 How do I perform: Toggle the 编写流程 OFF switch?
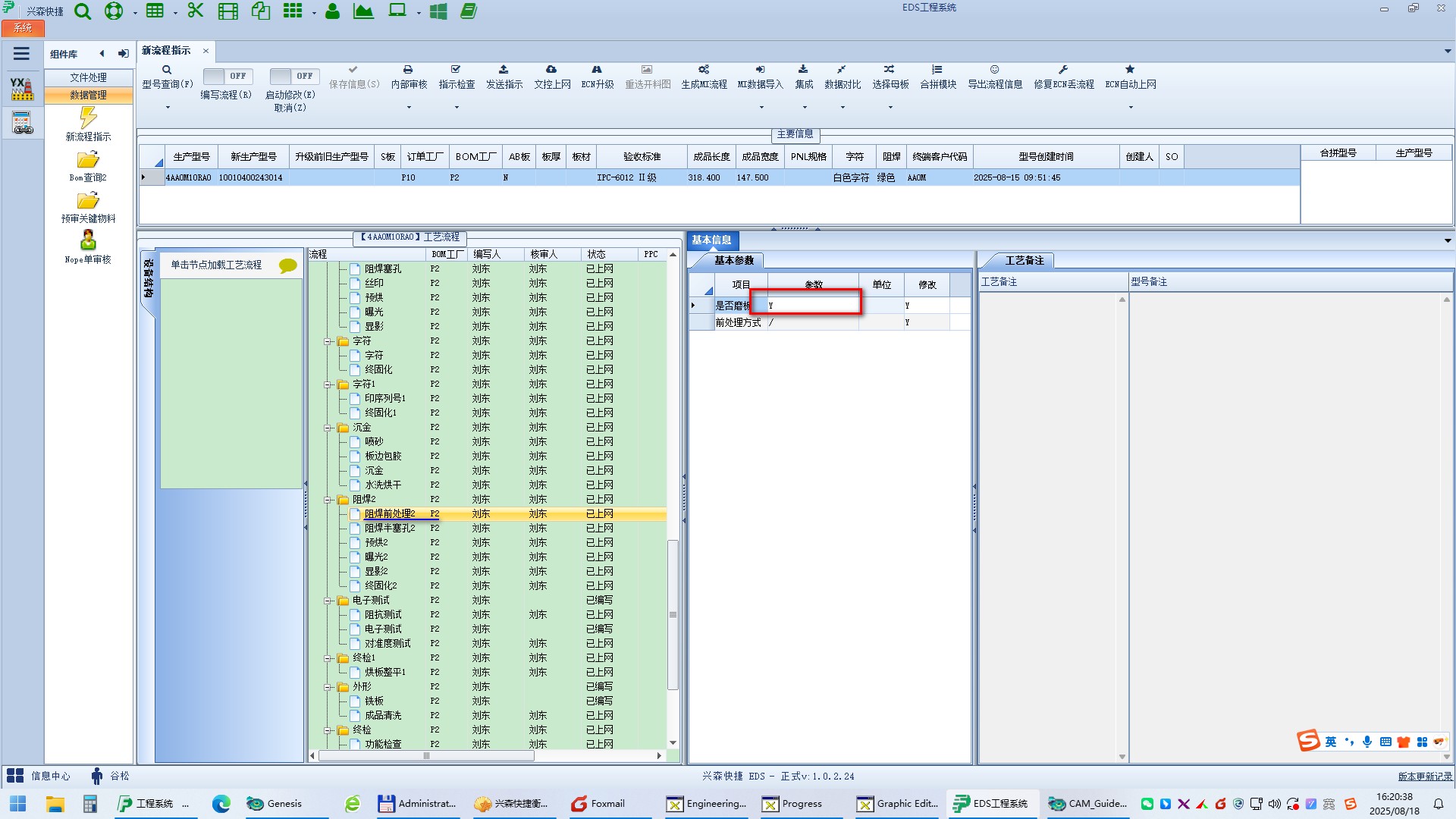tap(227, 77)
